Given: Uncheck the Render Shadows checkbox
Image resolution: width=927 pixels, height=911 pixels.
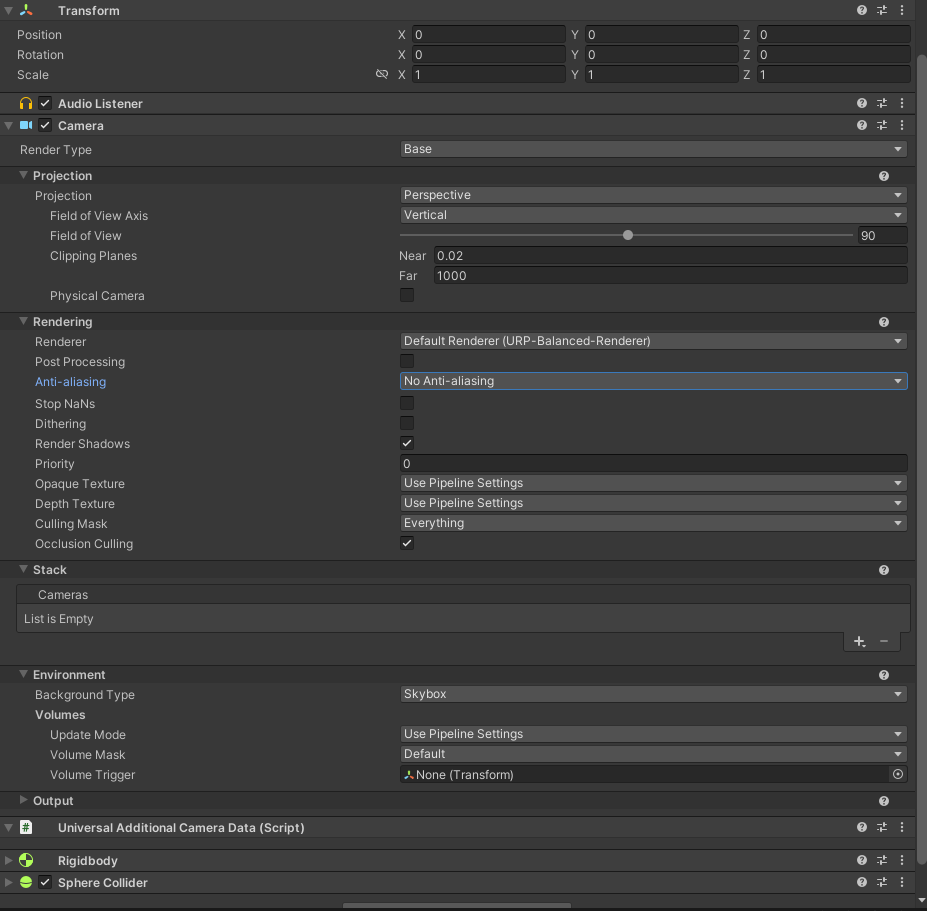Looking at the screenshot, I should click(407, 443).
